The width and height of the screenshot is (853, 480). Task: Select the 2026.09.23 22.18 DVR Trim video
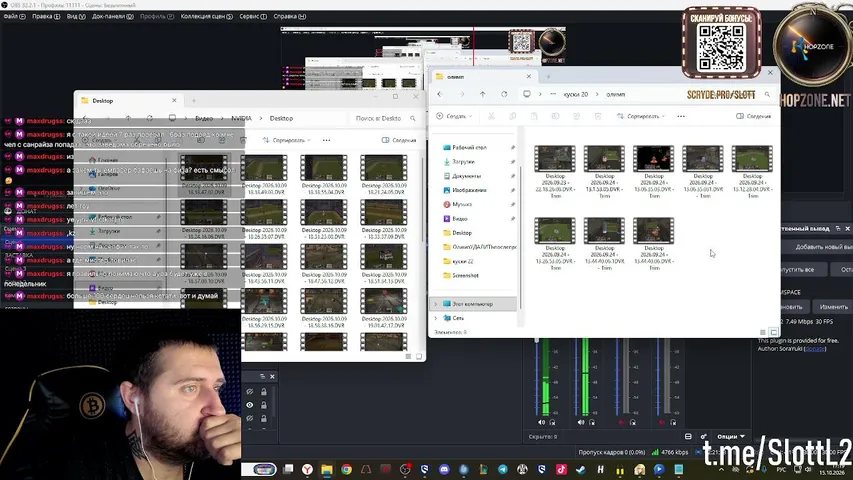click(x=555, y=171)
